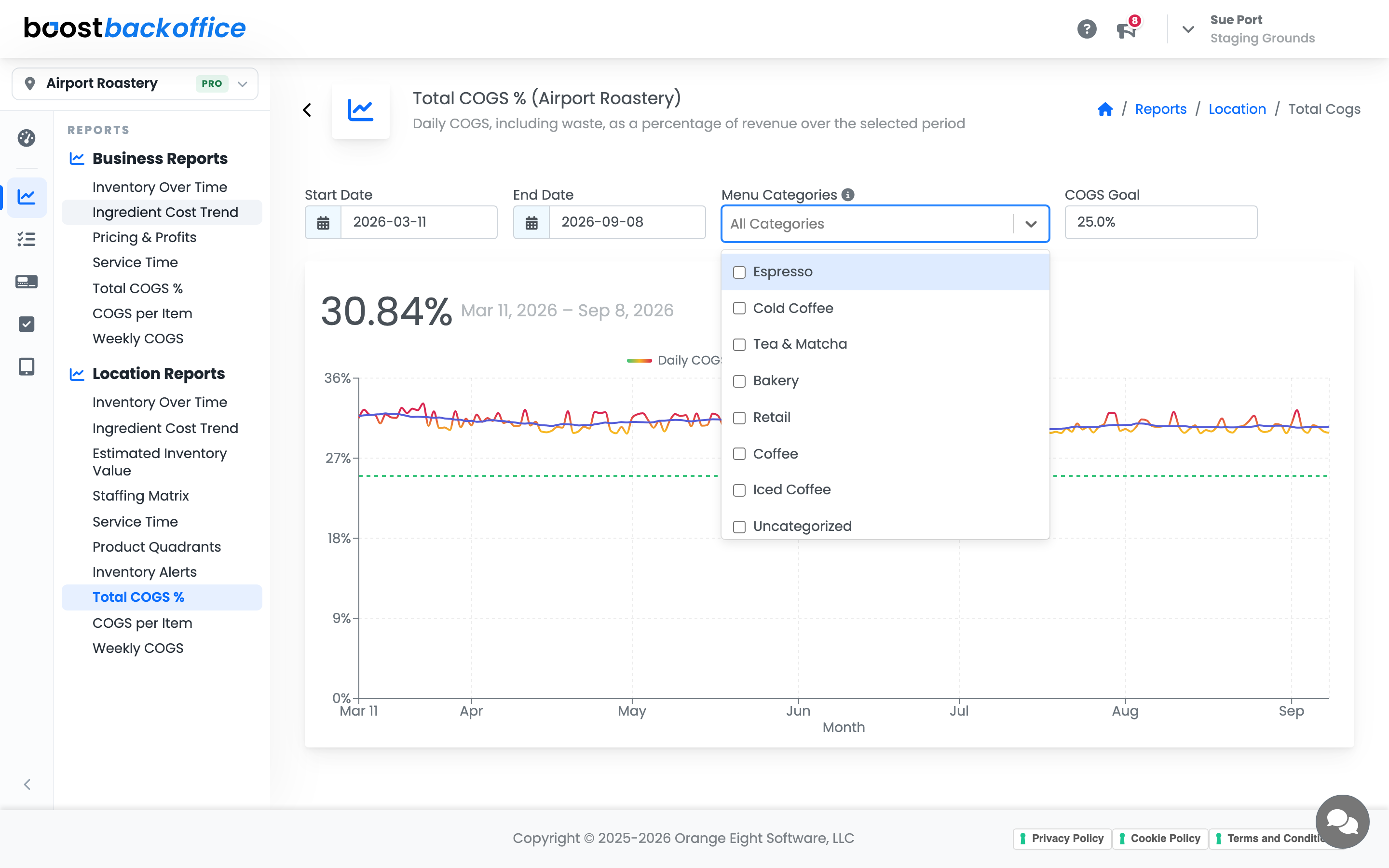This screenshot has height=868, width=1389.
Task: Check the Uncategorized category checkbox
Action: [739, 527]
